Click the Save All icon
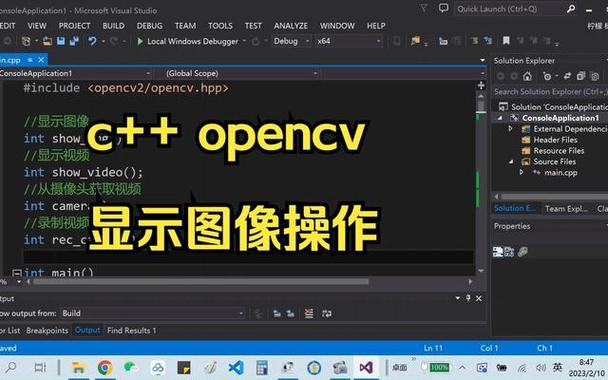 point(74,41)
